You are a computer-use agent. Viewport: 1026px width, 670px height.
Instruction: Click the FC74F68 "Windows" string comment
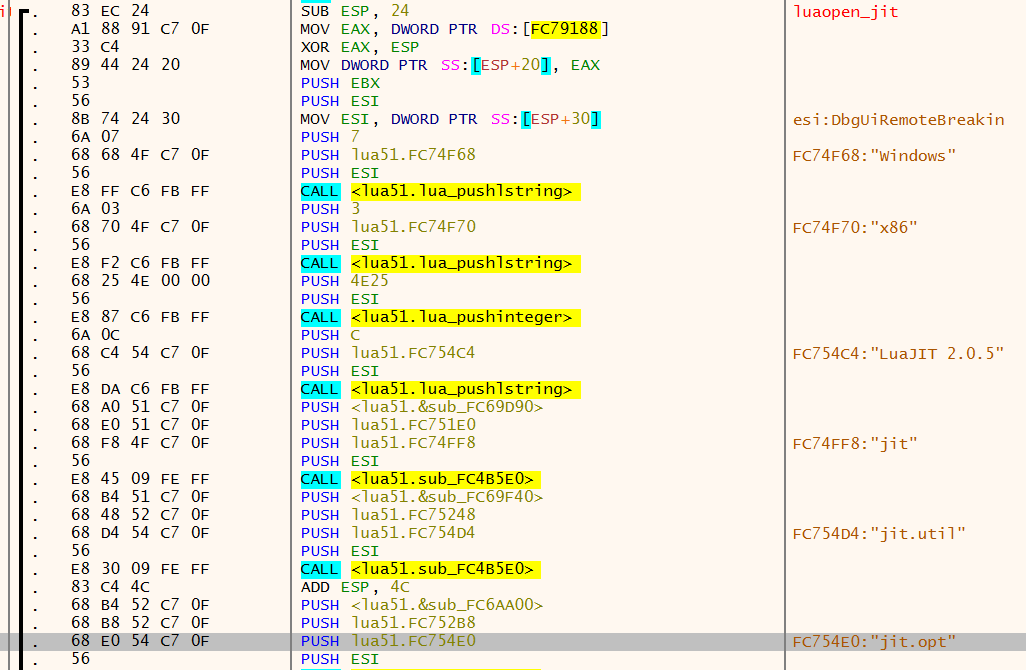862,155
